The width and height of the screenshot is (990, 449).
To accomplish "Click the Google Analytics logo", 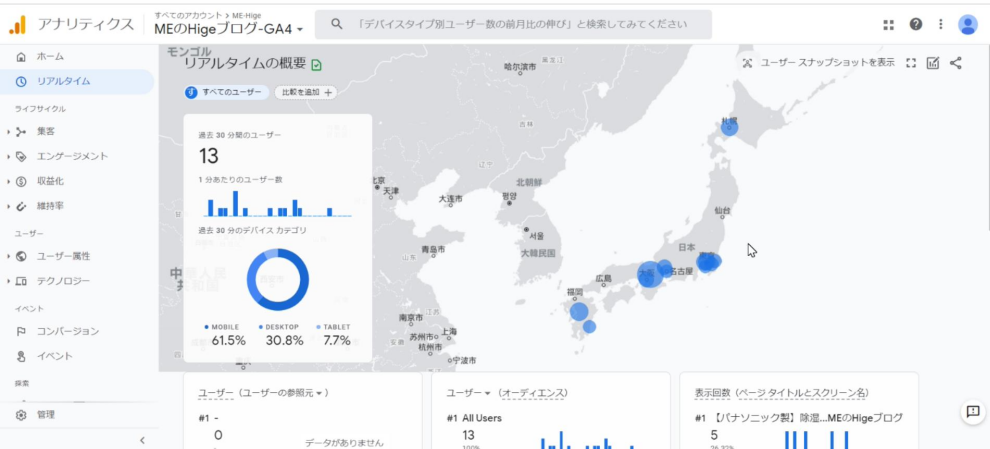I will click(17, 25).
